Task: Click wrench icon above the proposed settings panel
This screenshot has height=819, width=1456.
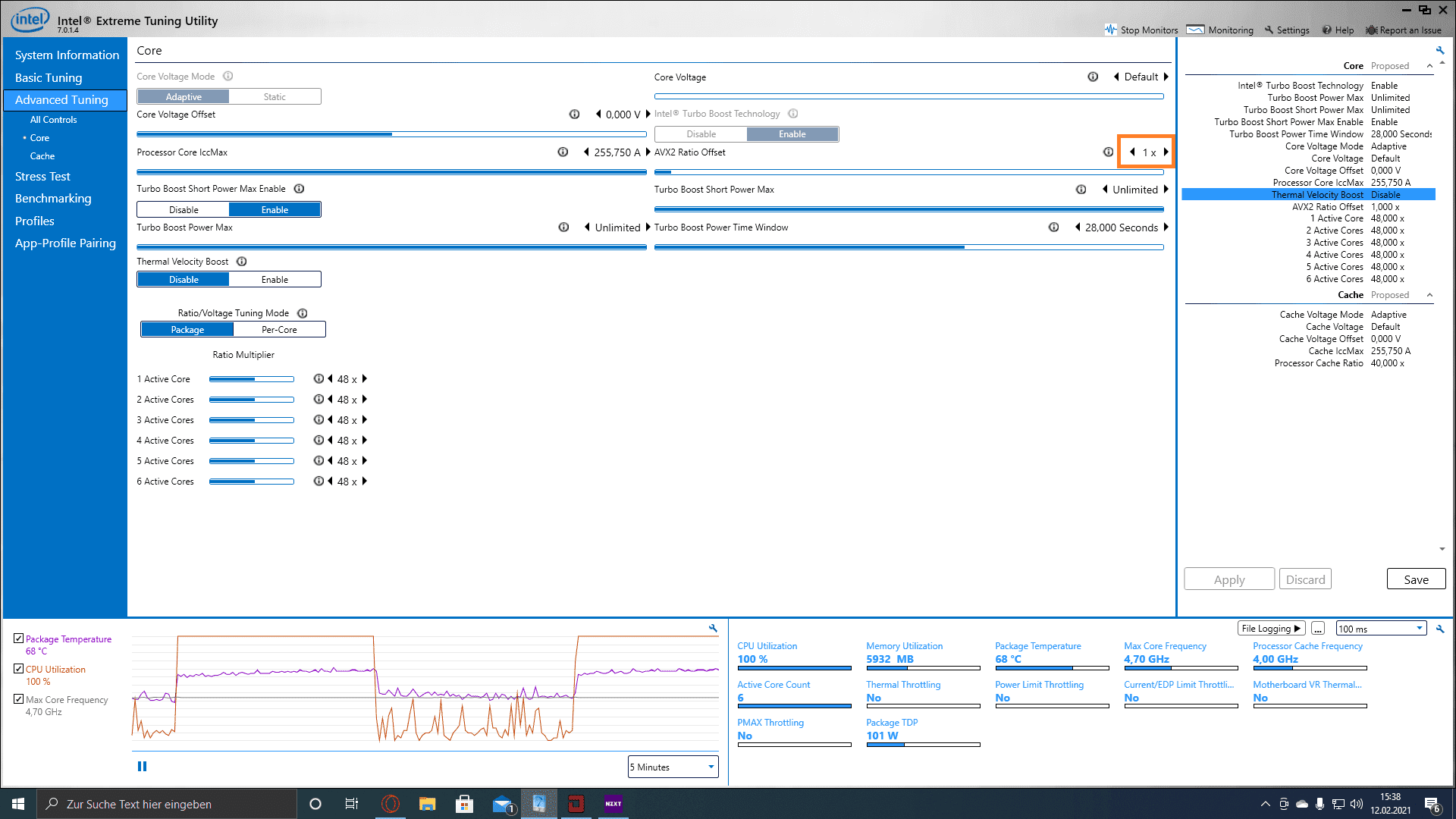Action: tap(1440, 51)
